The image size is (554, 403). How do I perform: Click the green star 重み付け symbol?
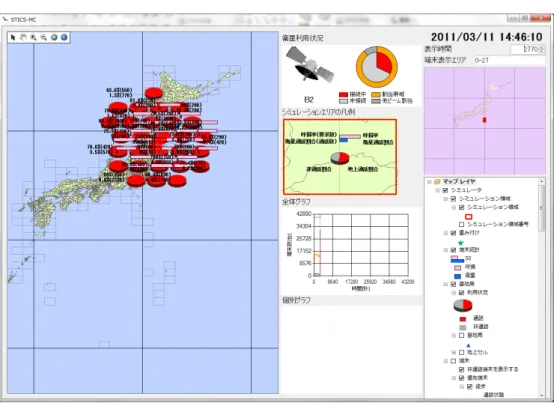(461, 243)
